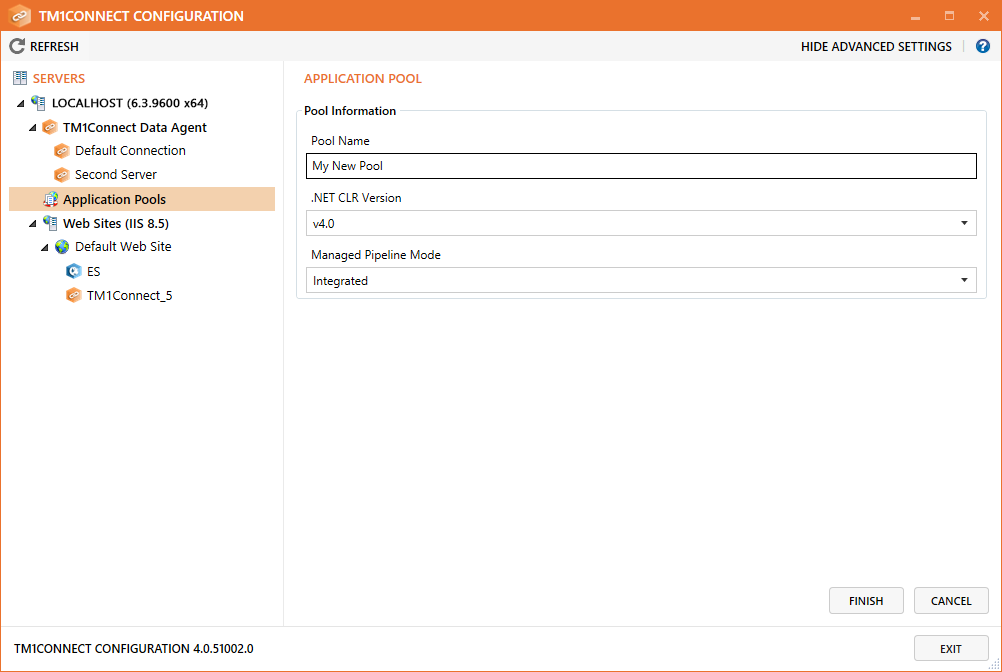
Task: Click the Refresh circular arrow icon
Action: [x=17, y=46]
